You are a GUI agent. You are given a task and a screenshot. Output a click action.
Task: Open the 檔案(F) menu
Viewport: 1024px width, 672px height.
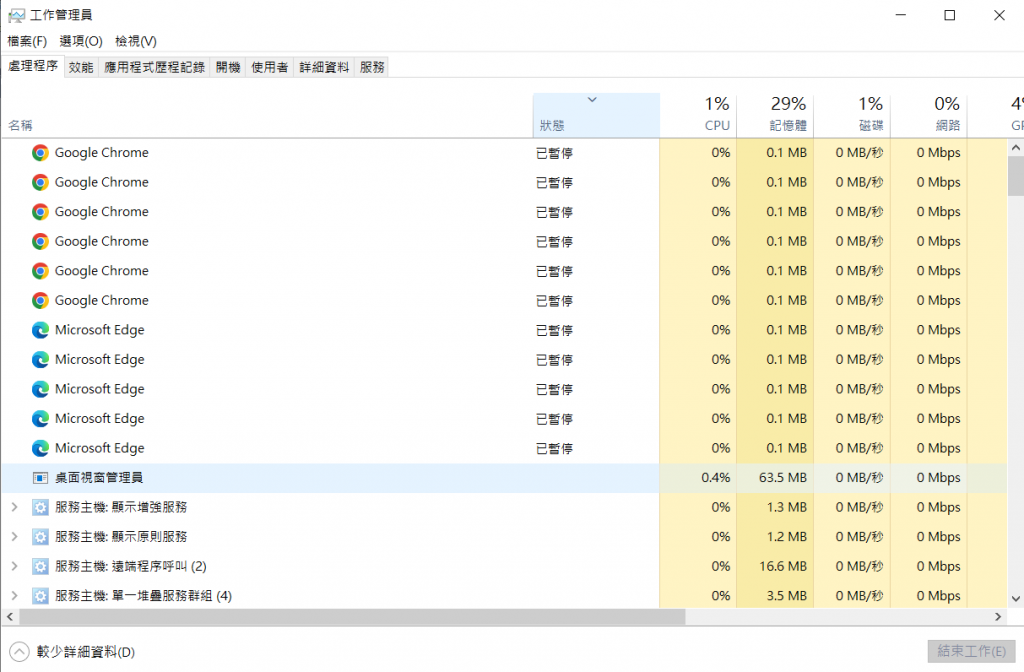click(27, 41)
